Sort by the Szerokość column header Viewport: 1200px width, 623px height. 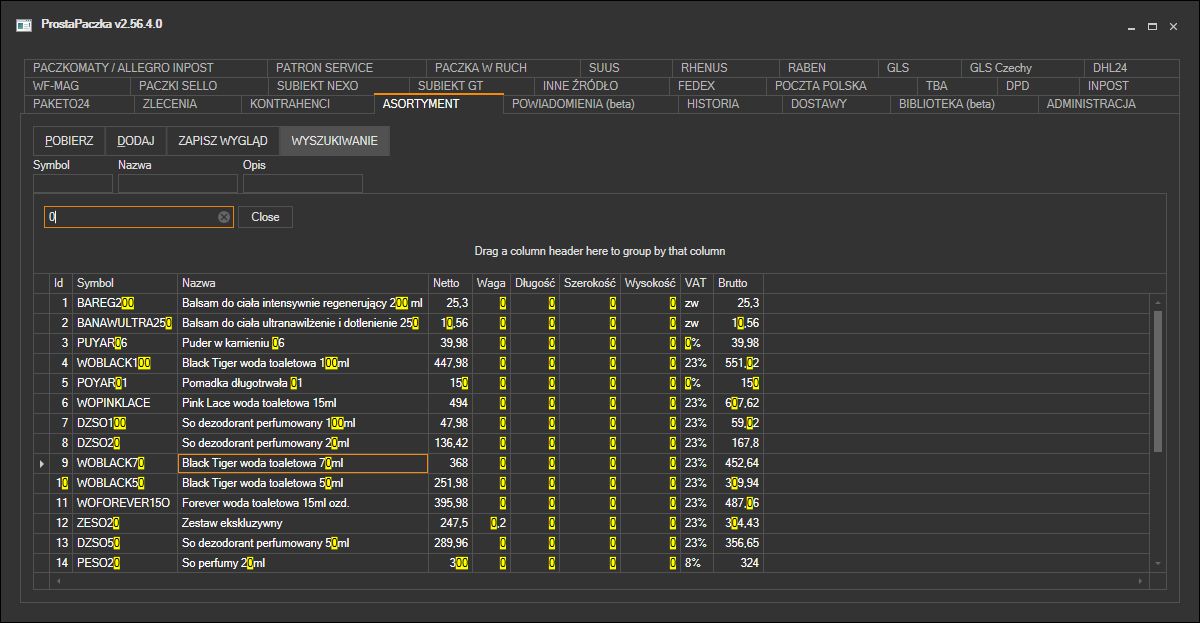point(590,283)
